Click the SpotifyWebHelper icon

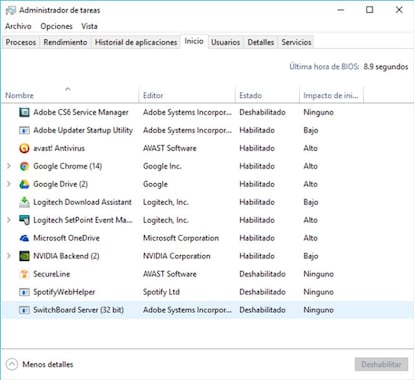coord(24,292)
